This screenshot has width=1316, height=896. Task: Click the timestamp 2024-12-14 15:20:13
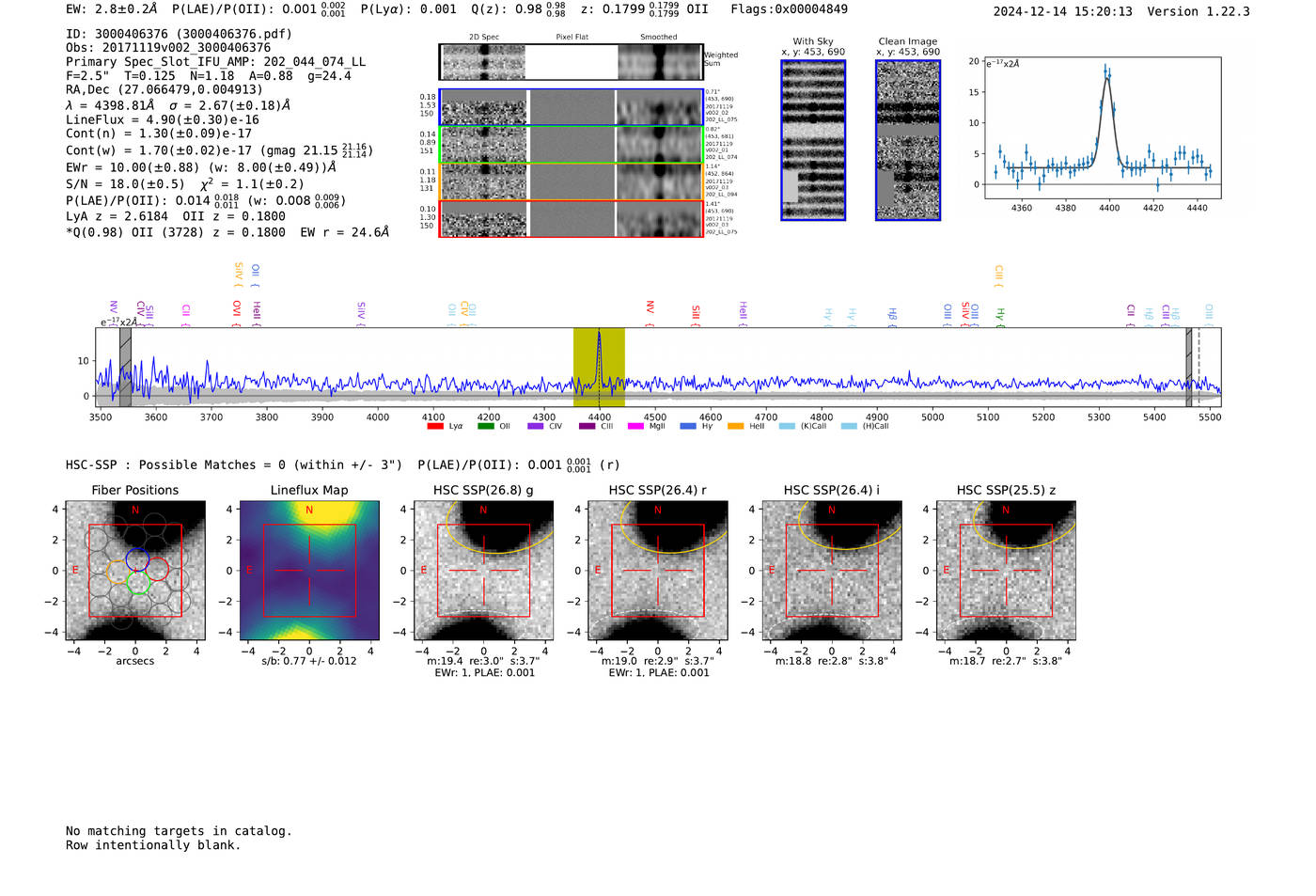[x=1063, y=11]
